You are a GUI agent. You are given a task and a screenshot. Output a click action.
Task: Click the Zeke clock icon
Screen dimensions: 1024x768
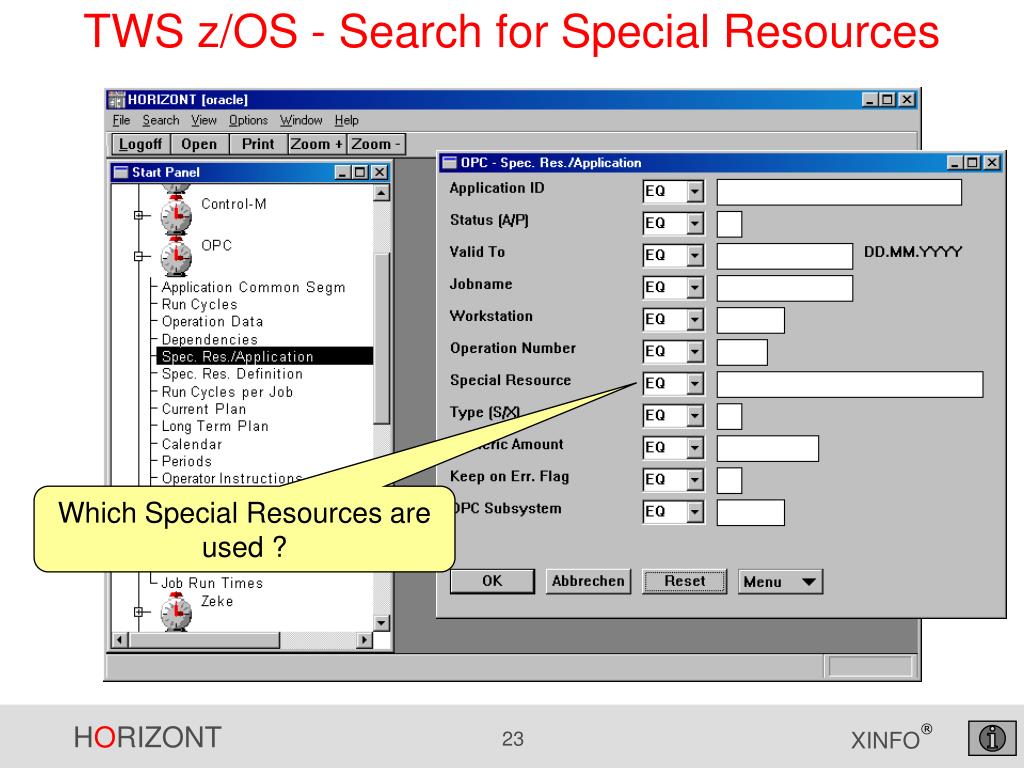(x=176, y=612)
